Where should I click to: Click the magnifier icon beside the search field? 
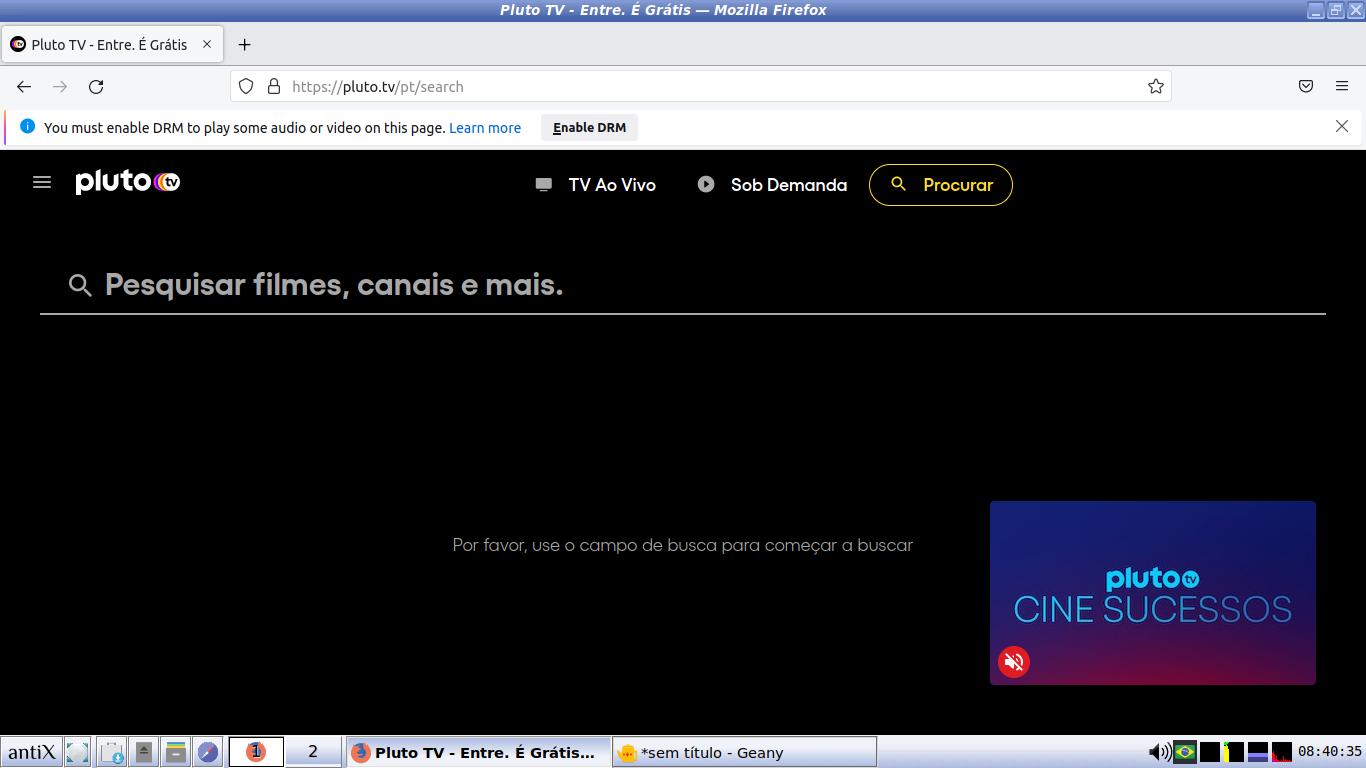point(80,286)
